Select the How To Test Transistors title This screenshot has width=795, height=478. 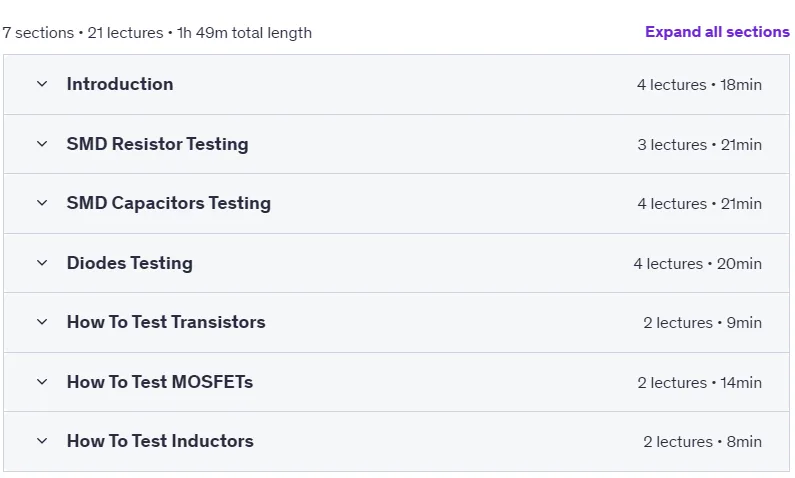click(166, 322)
